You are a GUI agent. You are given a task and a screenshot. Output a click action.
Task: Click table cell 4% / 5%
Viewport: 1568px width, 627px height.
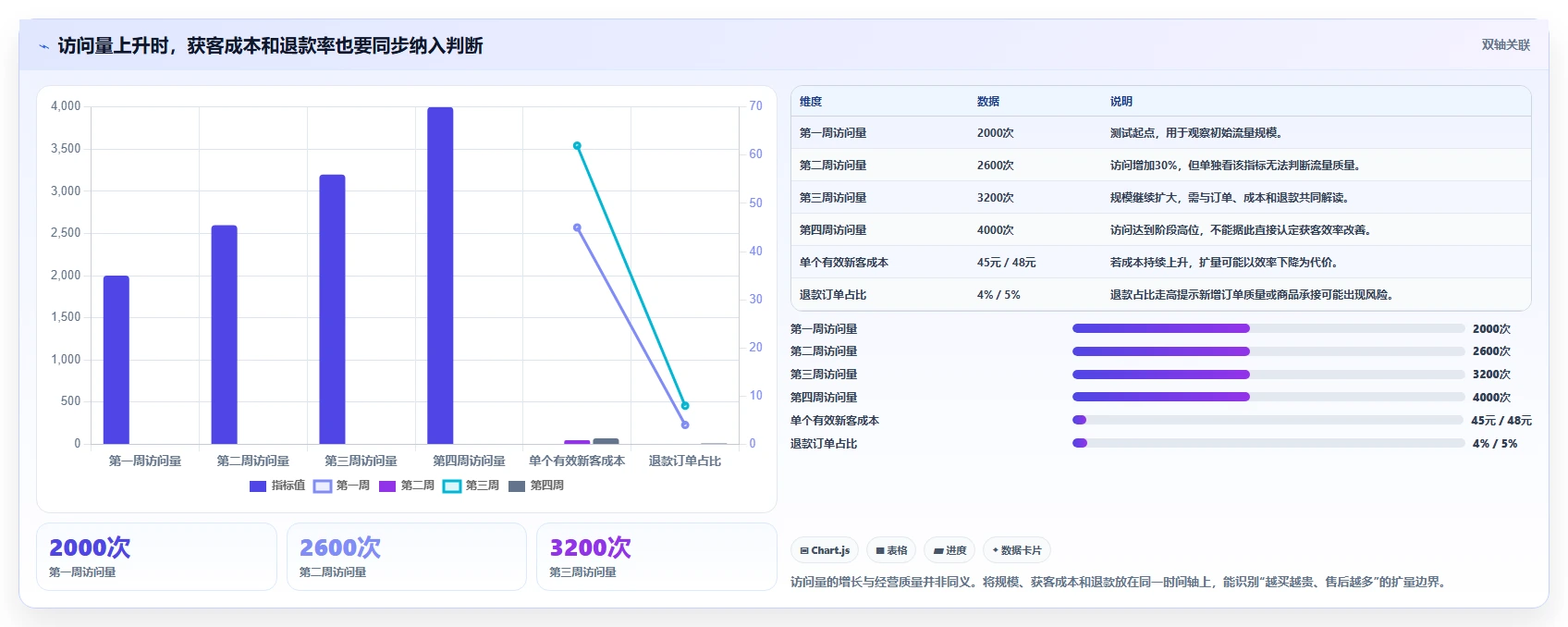click(x=998, y=295)
